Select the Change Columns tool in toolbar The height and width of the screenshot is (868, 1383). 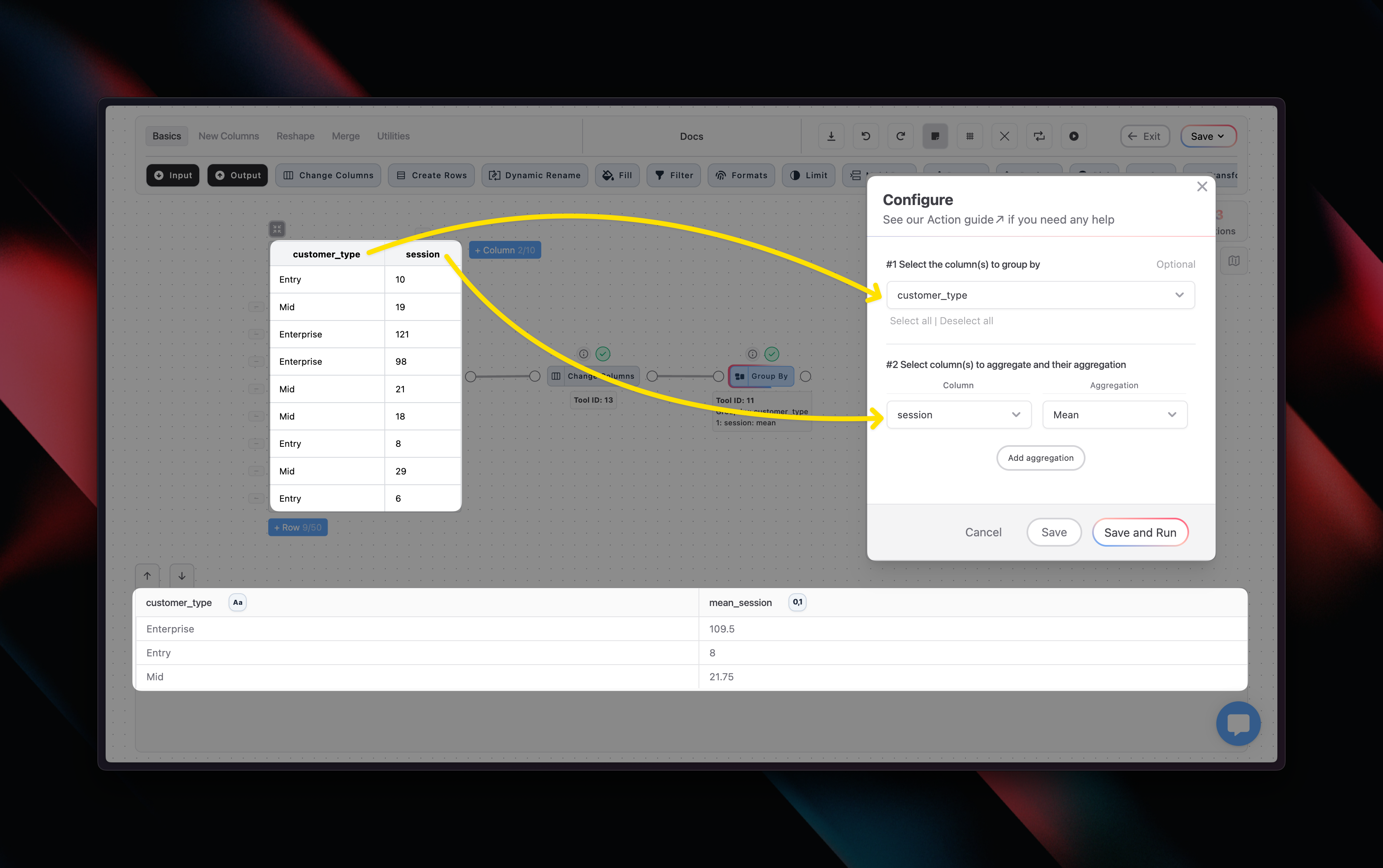tap(328, 175)
